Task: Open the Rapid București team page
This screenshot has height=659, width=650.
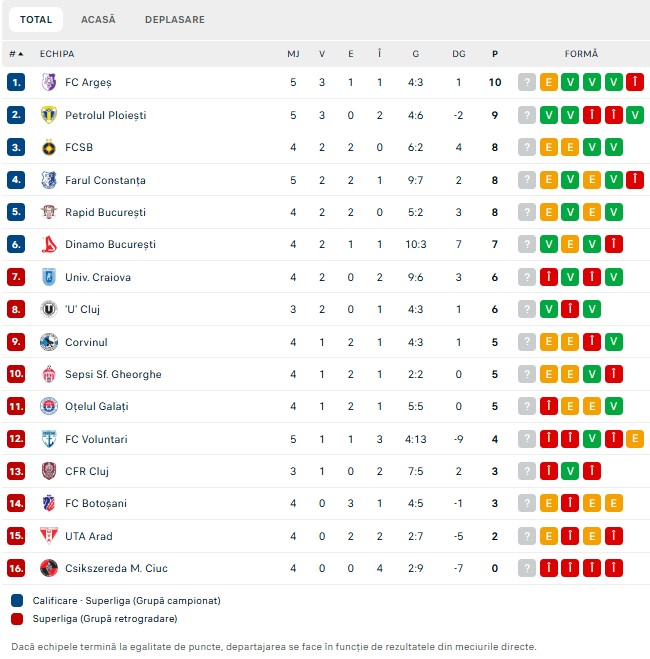Action: coord(105,212)
